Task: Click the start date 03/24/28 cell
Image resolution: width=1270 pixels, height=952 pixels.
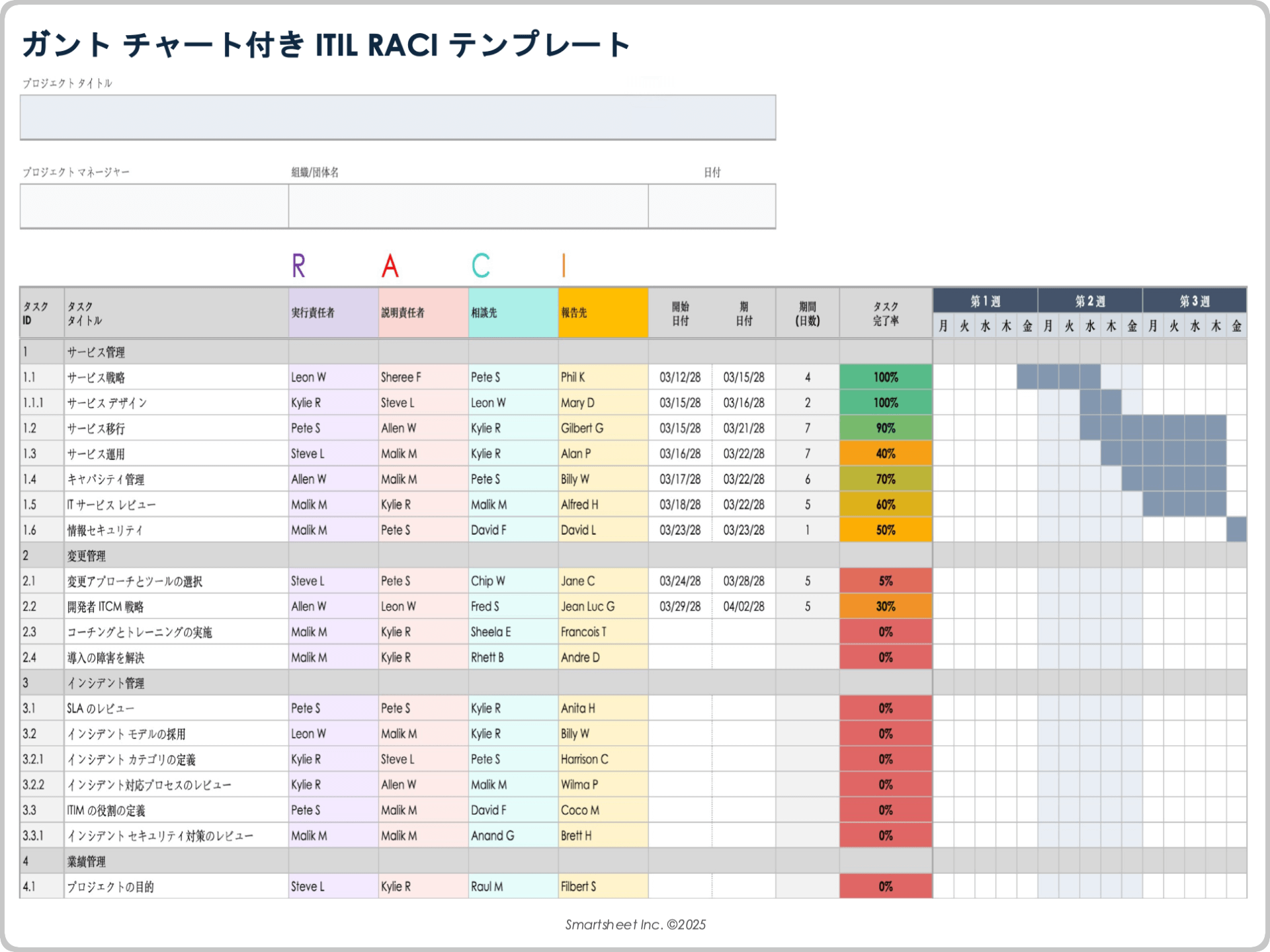Action: point(680,580)
